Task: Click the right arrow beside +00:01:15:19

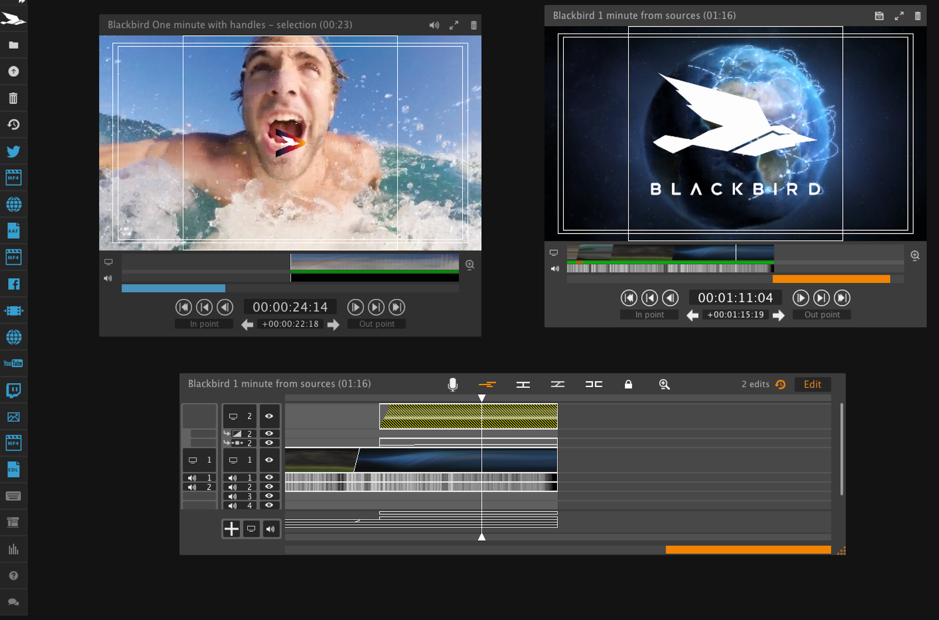Action: (778, 315)
